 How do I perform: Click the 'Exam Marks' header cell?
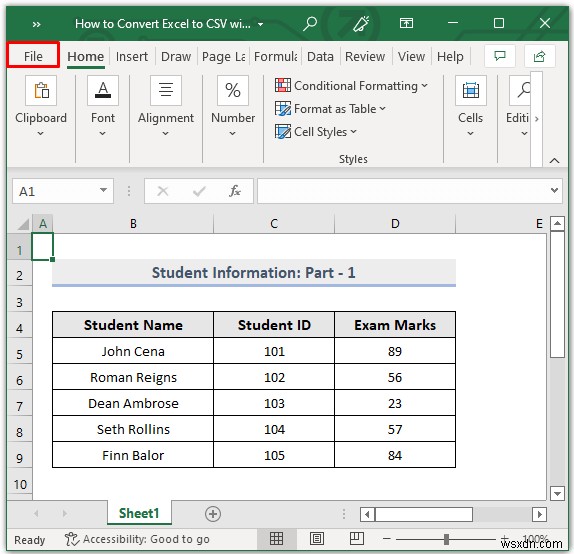(395, 325)
